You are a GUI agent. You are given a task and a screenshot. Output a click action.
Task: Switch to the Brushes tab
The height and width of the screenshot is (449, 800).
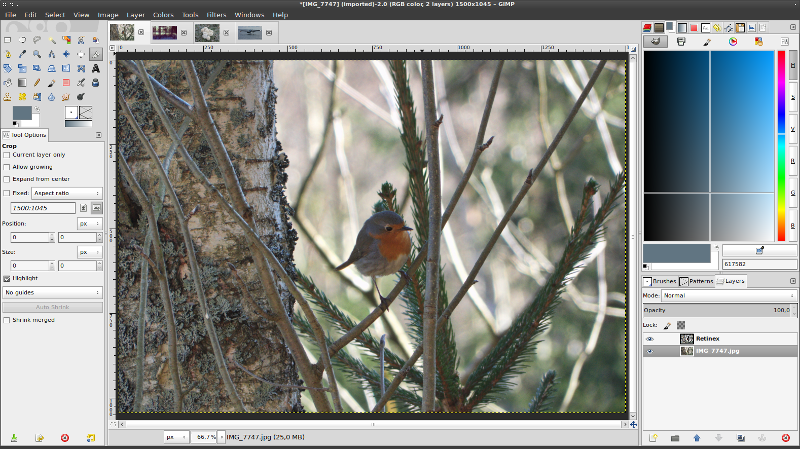660,281
